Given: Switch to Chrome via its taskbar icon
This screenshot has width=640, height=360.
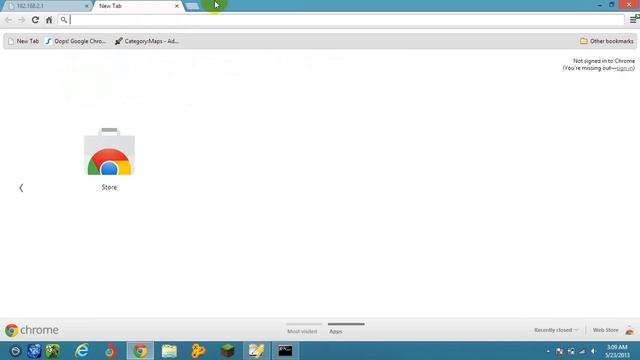Looking at the screenshot, I should pyautogui.click(x=140, y=351).
